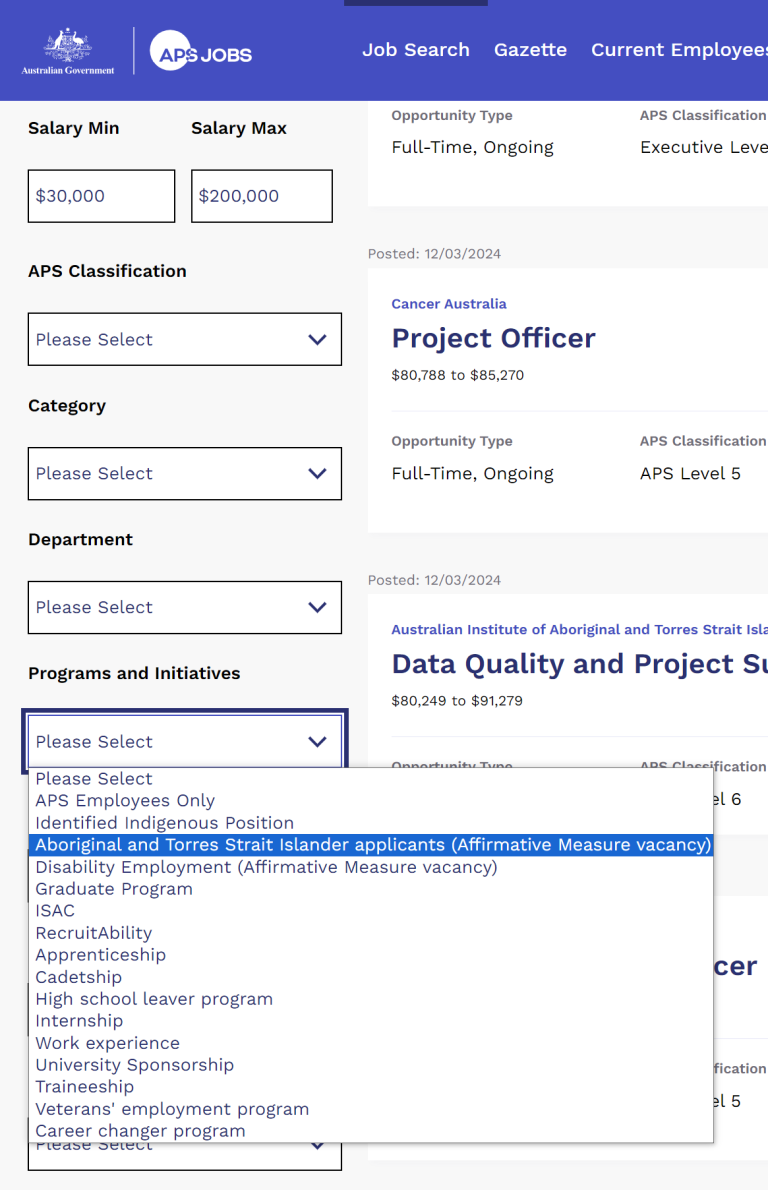The height and width of the screenshot is (1190, 768).
Task: Select 'Disability Employment (Affirmative Measure vacancy)' option
Action: tap(370, 867)
